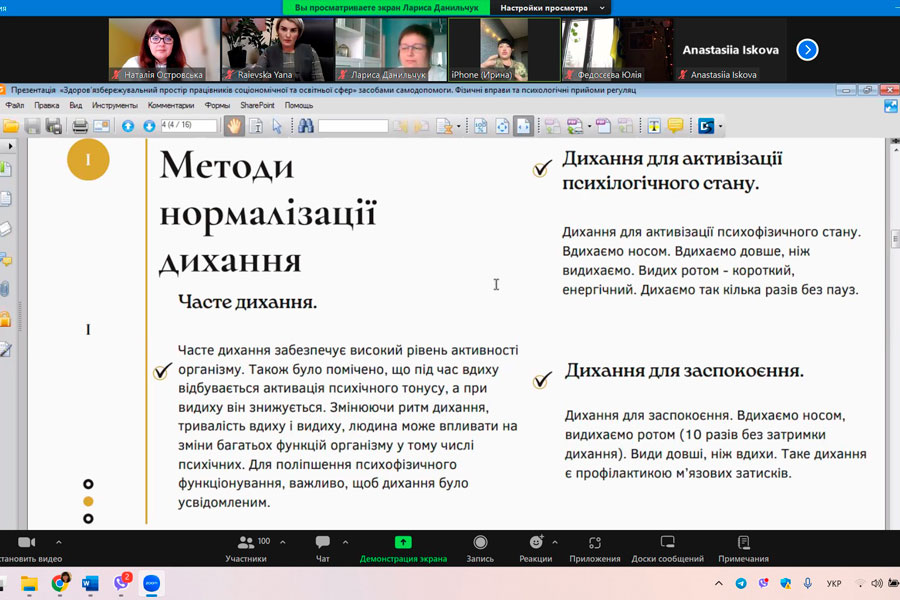Open Zoom Chat panel
900x600 pixels.
point(322,548)
